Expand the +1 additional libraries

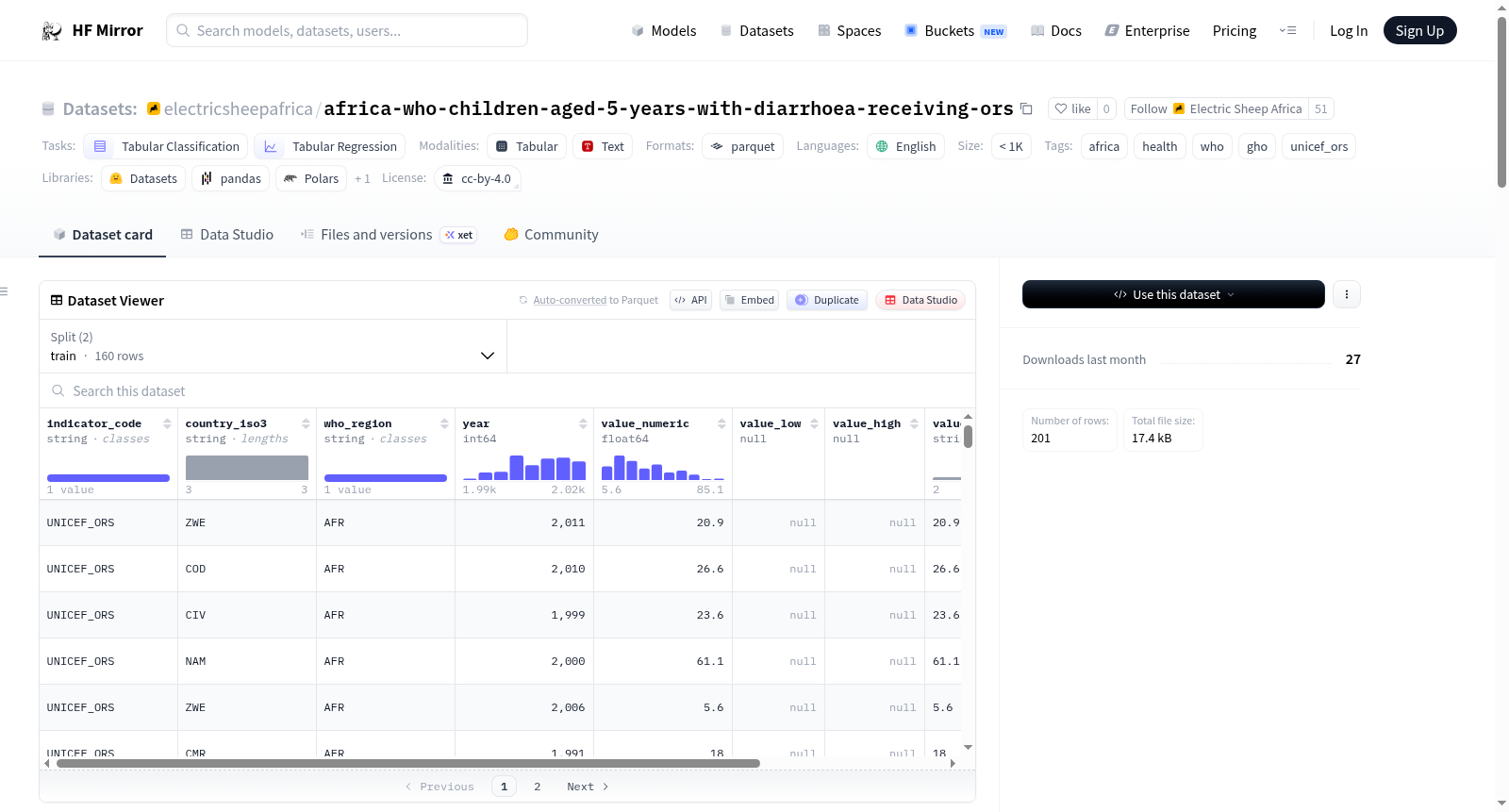[x=362, y=178]
